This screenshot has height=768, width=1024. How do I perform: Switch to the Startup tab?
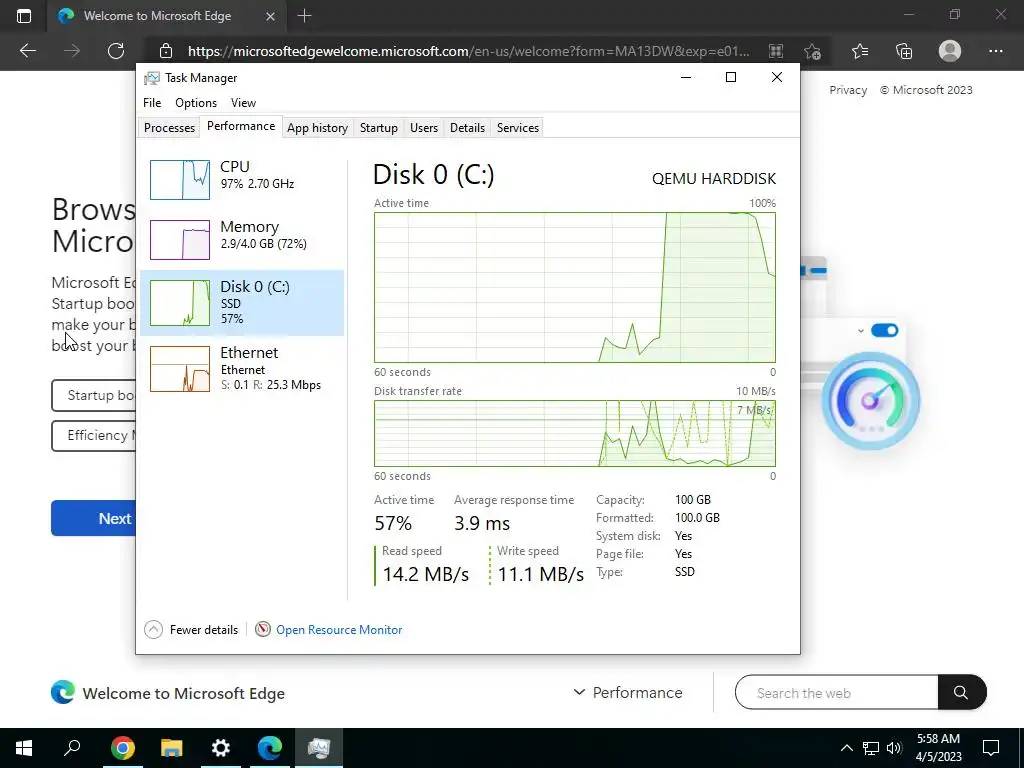click(379, 127)
